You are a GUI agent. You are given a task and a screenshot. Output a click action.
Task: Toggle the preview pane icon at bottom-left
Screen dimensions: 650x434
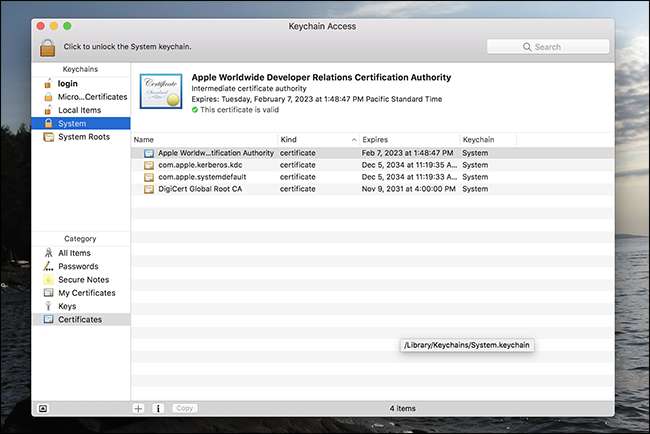pos(42,408)
